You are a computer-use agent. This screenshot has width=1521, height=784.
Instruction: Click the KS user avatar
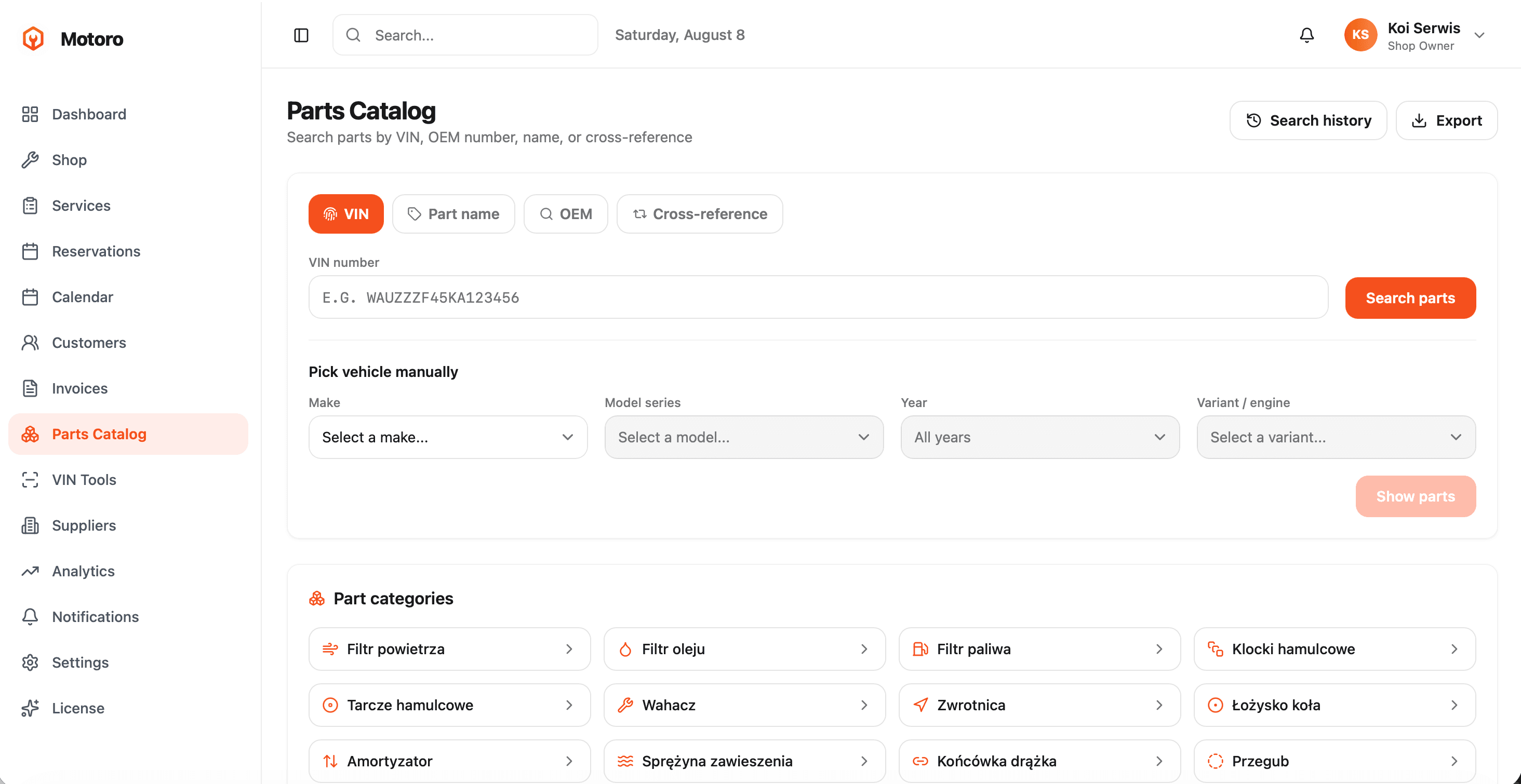coord(1360,35)
